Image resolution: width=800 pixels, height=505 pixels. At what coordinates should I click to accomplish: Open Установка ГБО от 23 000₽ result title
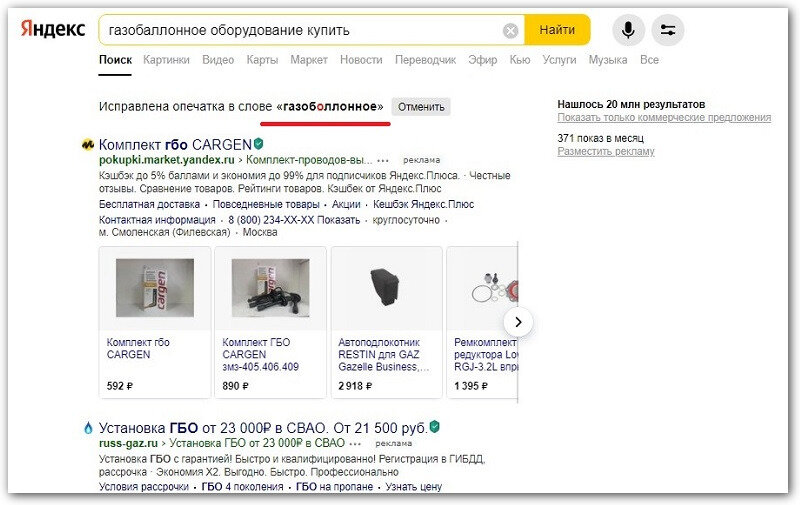click(x=263, y=427)
